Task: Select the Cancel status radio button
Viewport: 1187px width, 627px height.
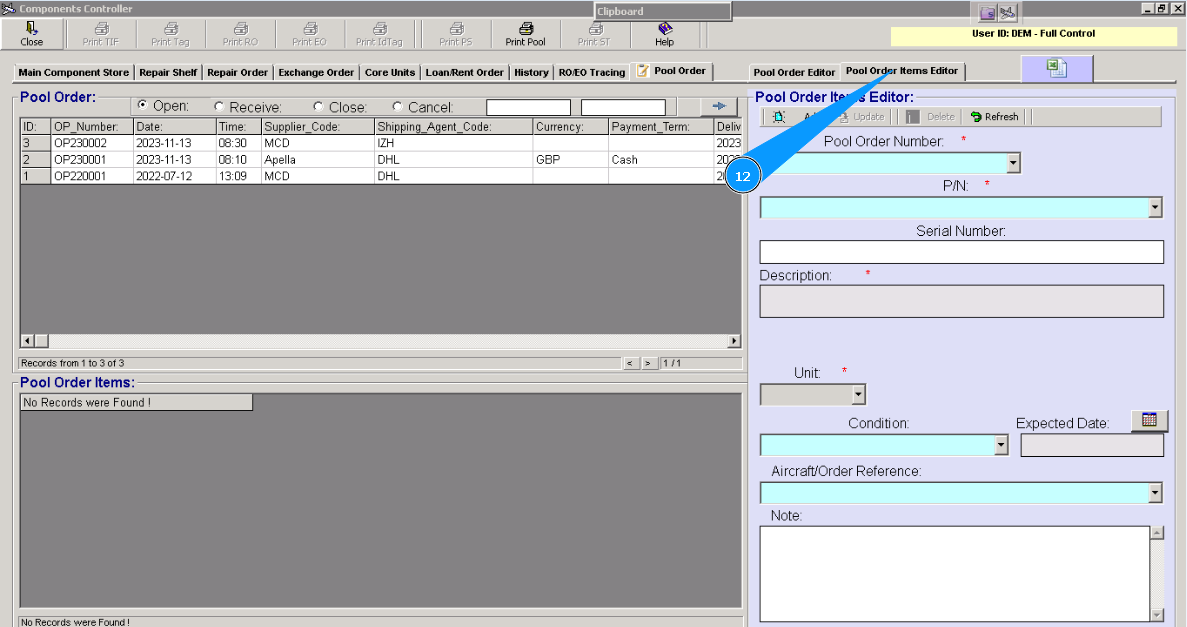Action: pos(397,106)
